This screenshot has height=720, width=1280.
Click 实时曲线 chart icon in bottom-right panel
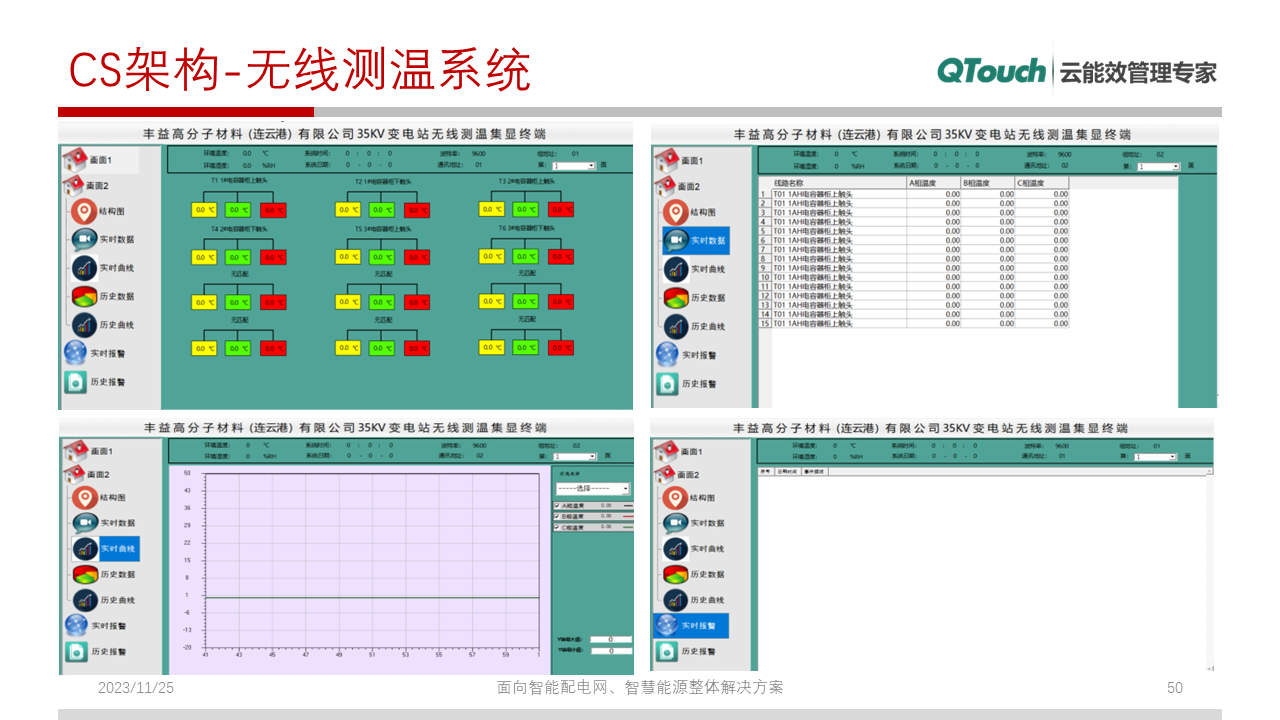point(675,549)
